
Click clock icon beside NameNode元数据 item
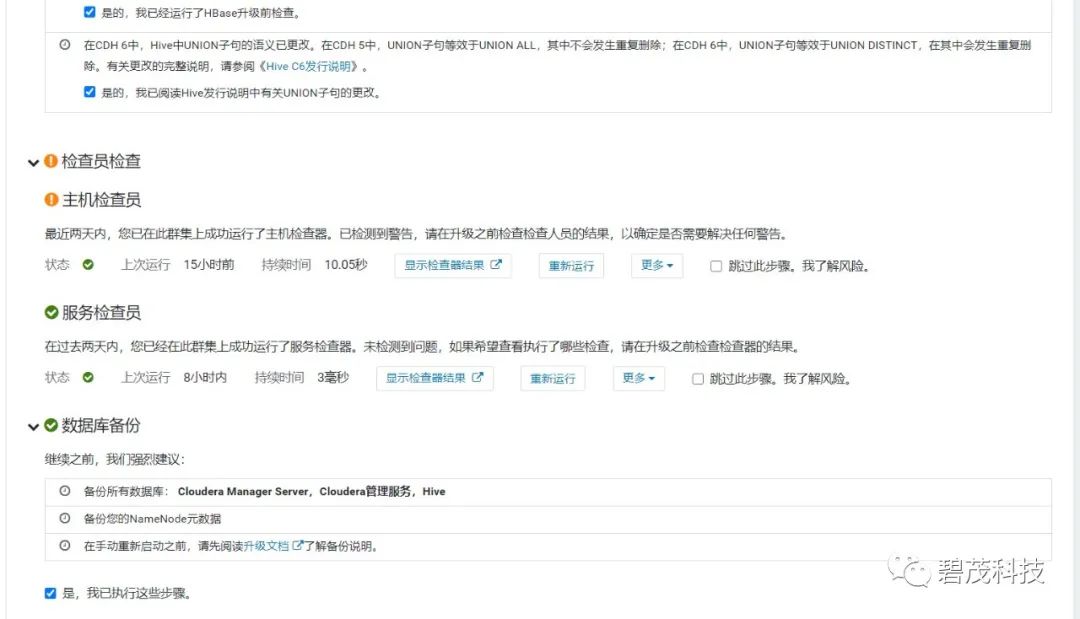65,518
